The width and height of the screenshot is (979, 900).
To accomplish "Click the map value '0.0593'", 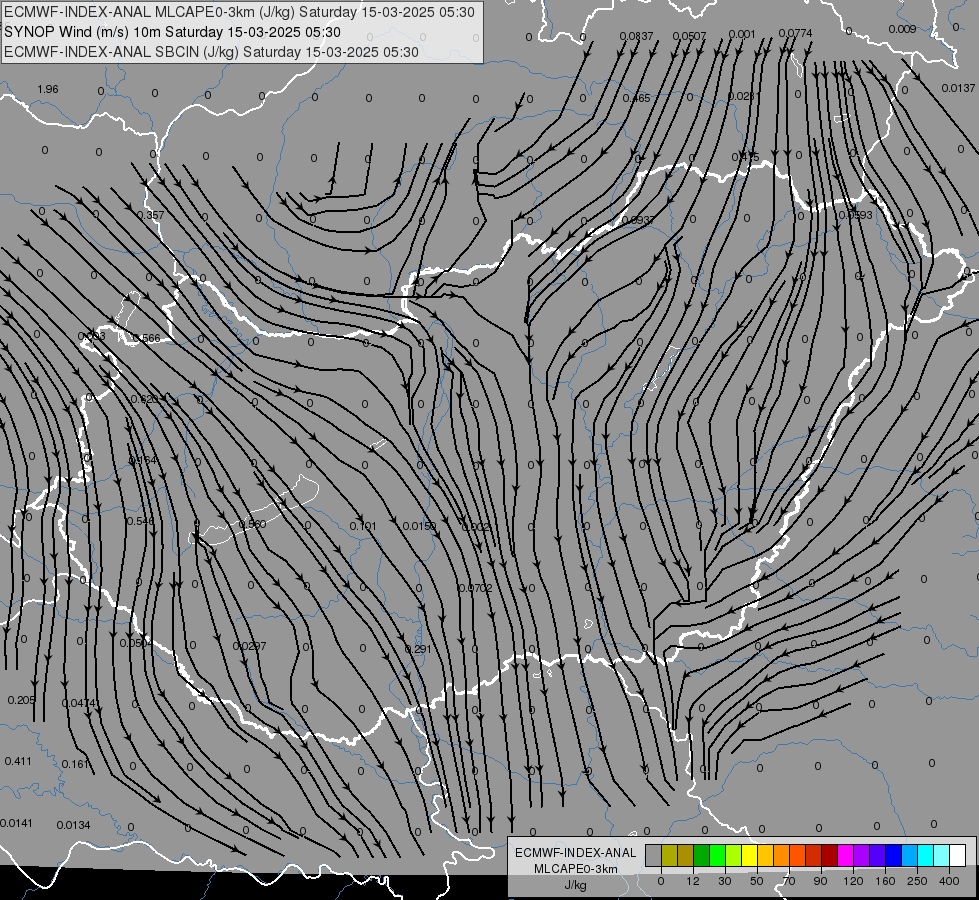I will 855,215.
